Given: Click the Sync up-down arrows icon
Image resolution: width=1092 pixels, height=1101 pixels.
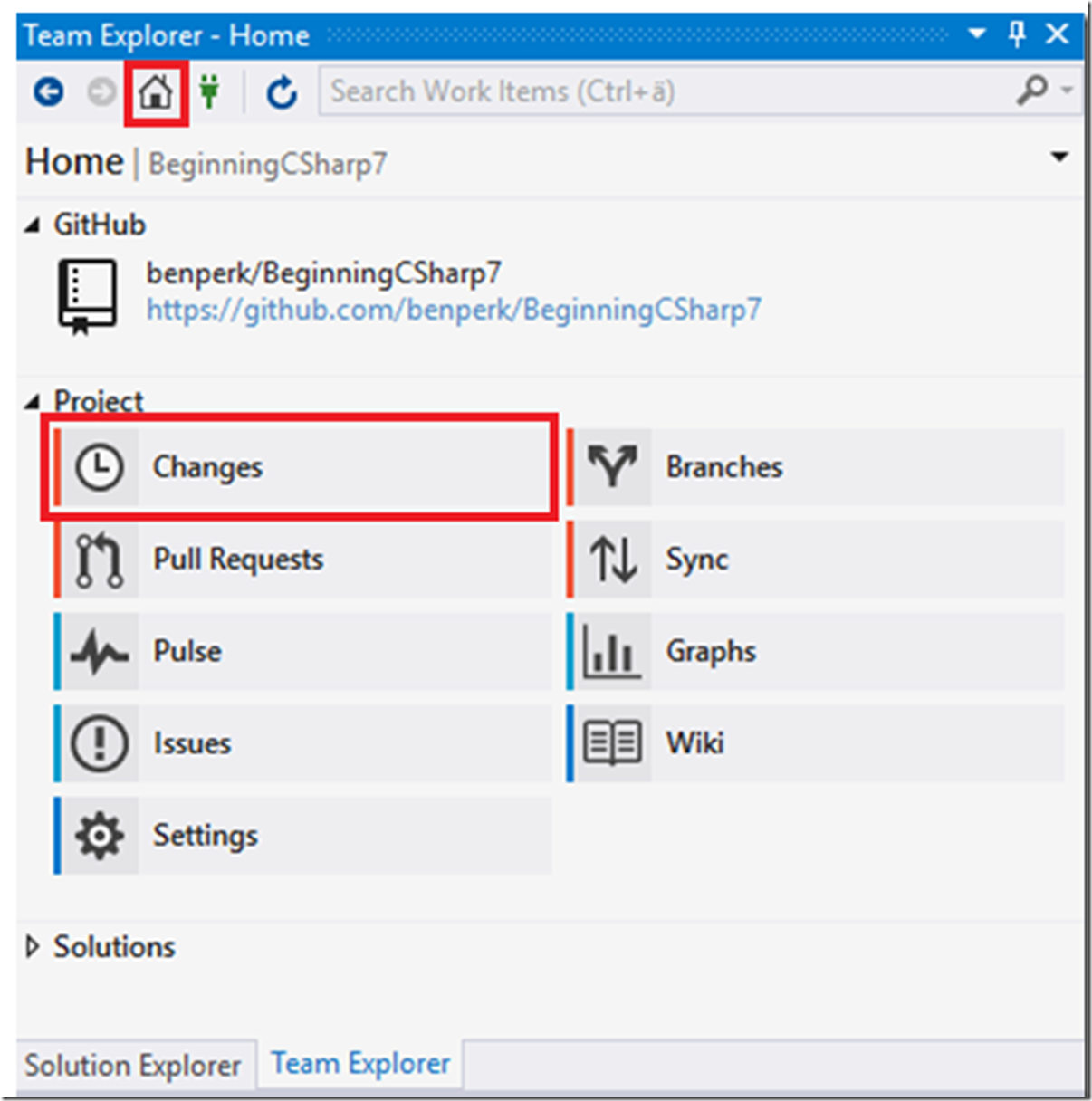Looking at the screenshot, I should pyautogui.click(x=613, y=560).
